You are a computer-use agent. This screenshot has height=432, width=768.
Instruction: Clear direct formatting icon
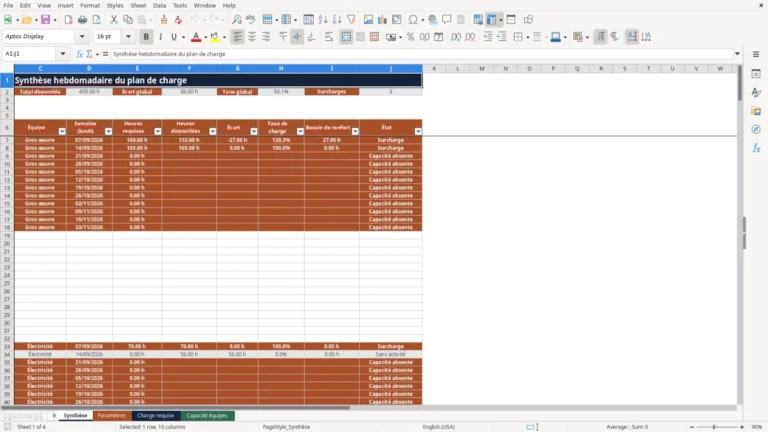[178, 20]
